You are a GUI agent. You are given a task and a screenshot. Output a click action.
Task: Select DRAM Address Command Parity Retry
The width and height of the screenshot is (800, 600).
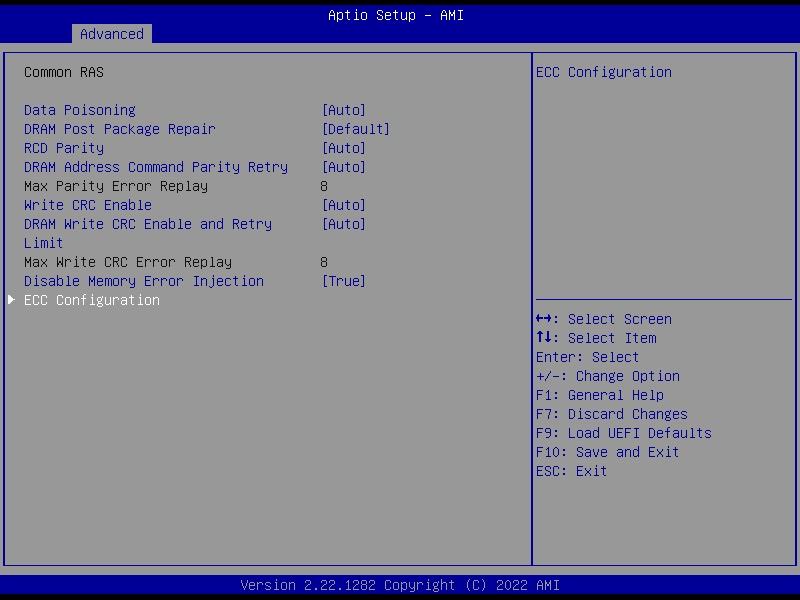[x=156, y=167]
